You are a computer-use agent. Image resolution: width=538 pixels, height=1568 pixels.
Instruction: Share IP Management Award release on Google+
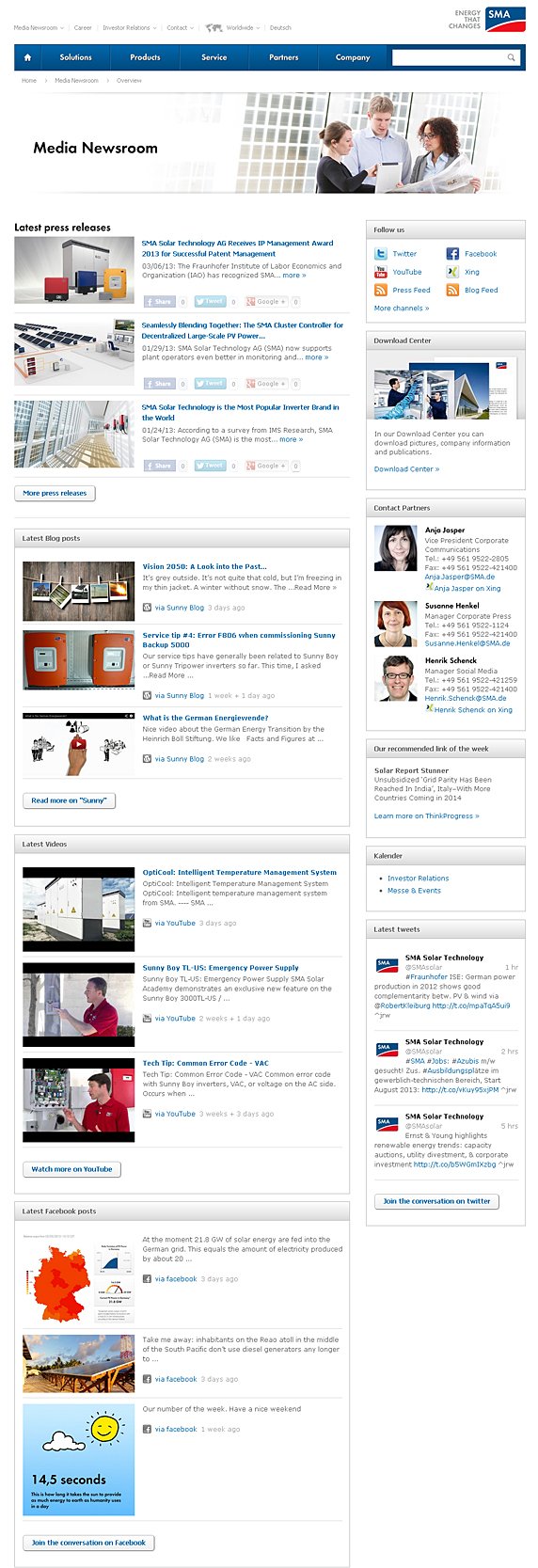pyautogui.click(x=266, y=302)
